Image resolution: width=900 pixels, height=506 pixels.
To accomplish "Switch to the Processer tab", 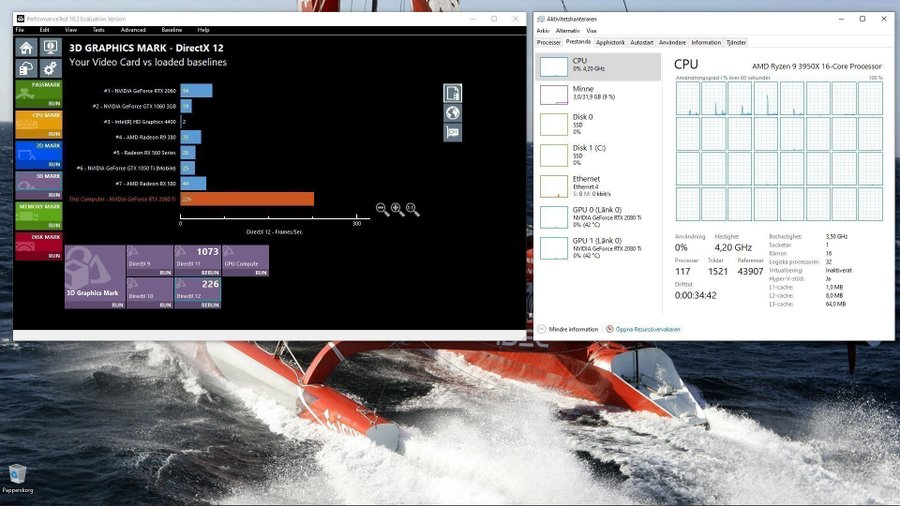I will [549, 43].
